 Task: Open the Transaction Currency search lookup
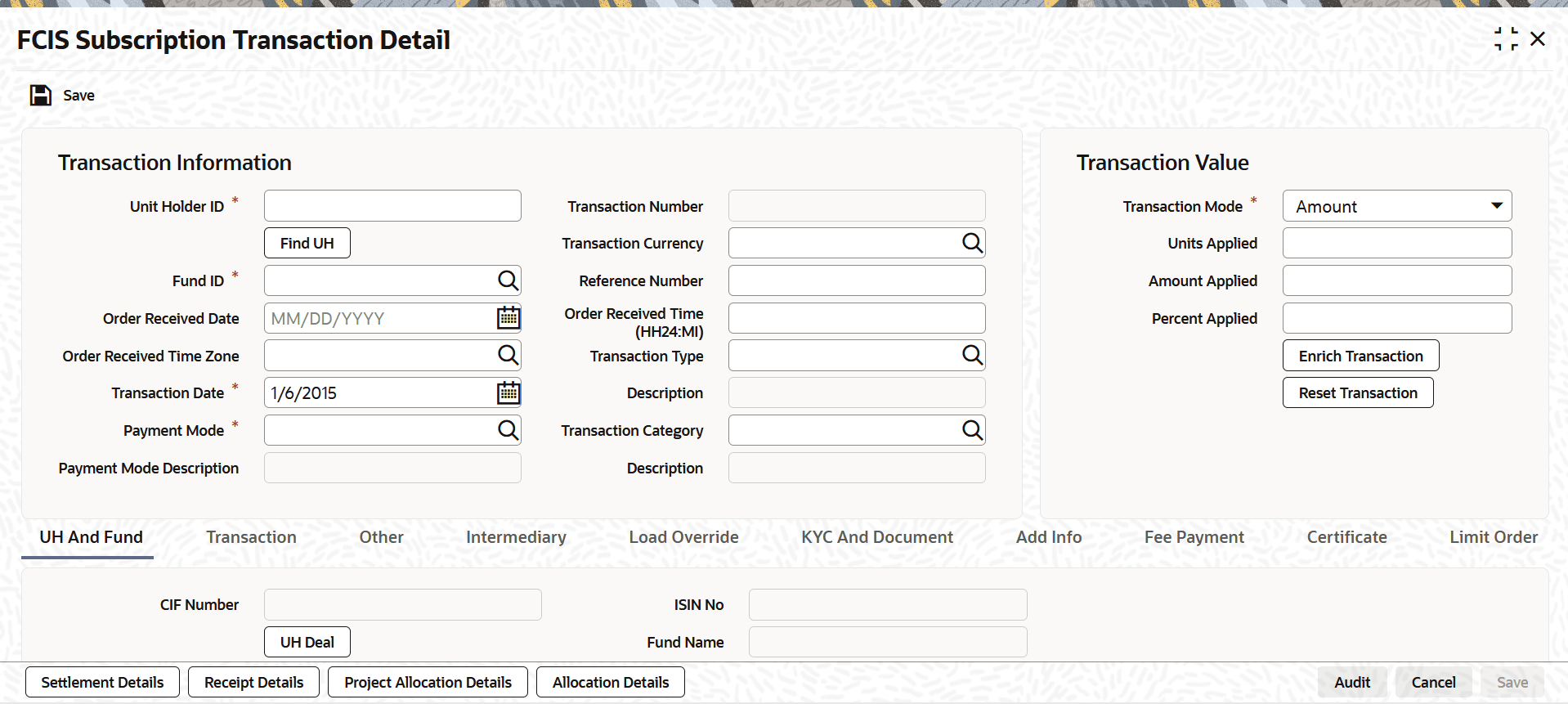(972, 243)
